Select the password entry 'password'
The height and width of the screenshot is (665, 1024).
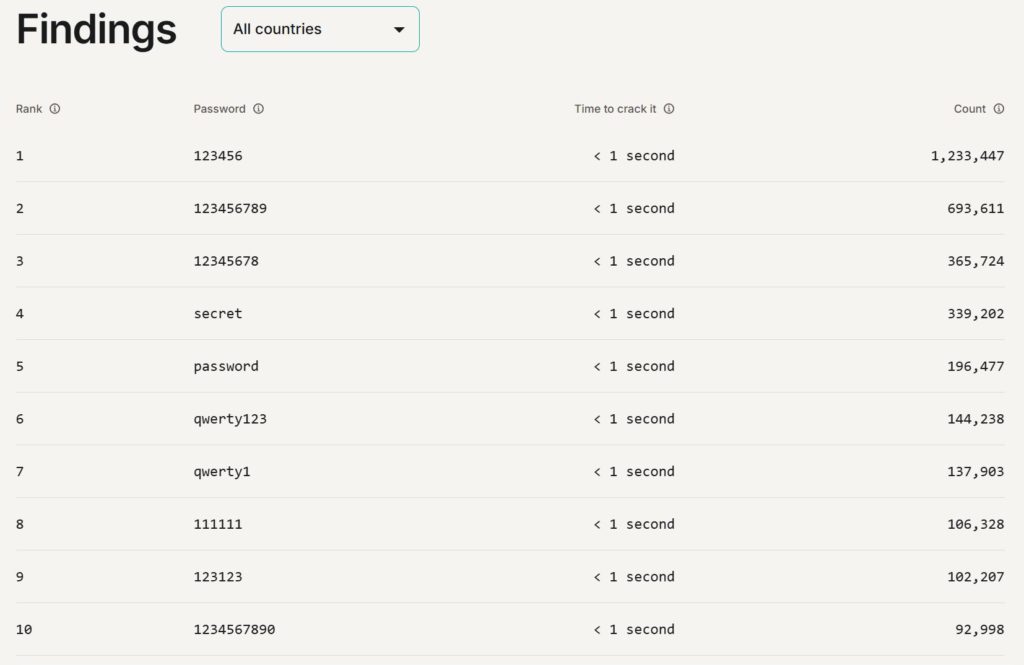(226, 366)
